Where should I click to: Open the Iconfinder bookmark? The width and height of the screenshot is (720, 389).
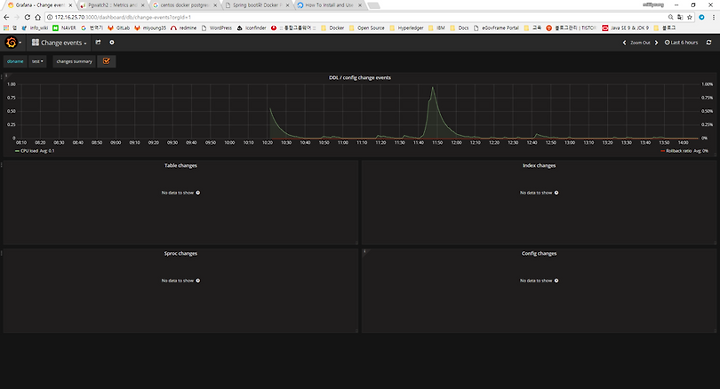[252, 28]
